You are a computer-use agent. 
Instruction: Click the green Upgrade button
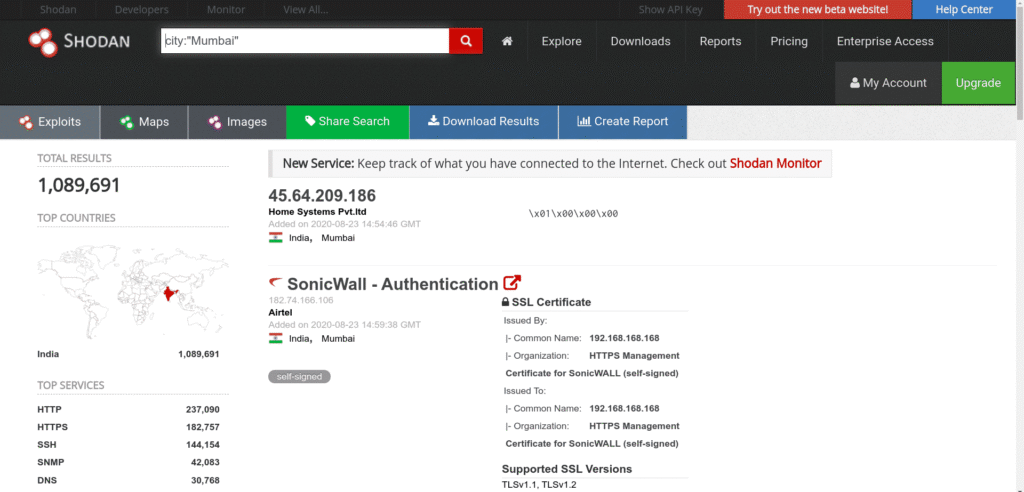click(x=978, y=83)
